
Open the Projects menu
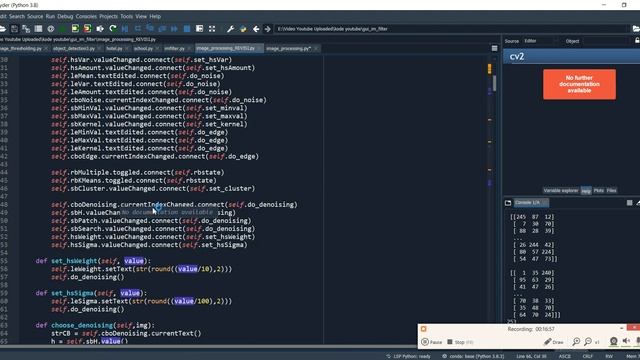click(x=108, y=16)
